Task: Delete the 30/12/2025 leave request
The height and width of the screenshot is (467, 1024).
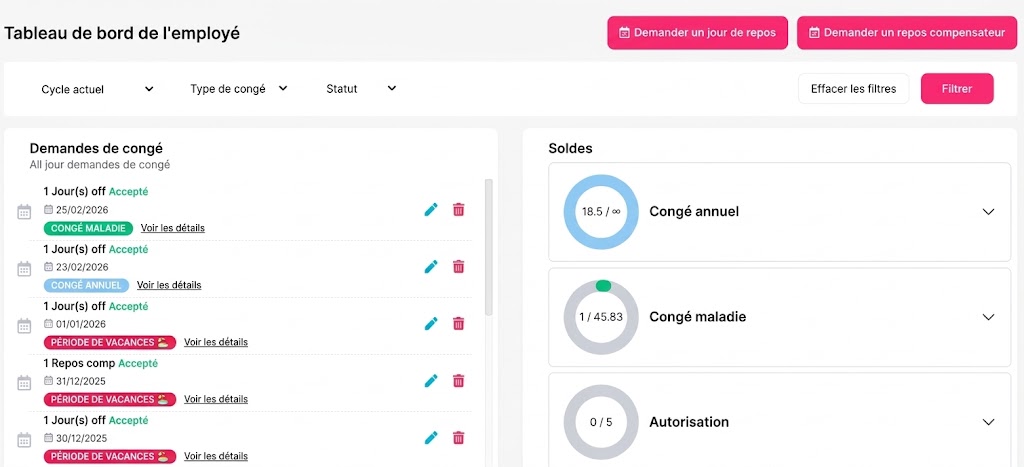Action: point(458,438)
